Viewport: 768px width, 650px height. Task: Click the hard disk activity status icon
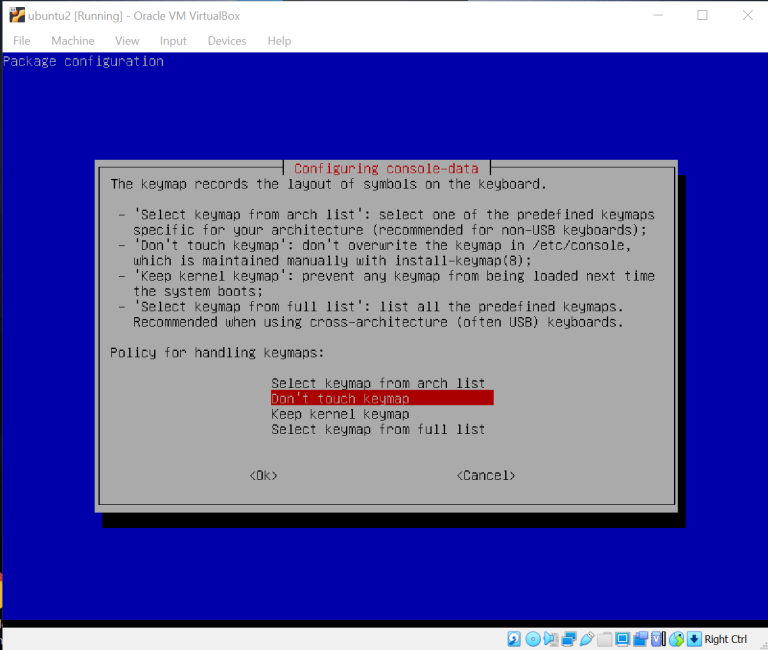coord(514,639)
